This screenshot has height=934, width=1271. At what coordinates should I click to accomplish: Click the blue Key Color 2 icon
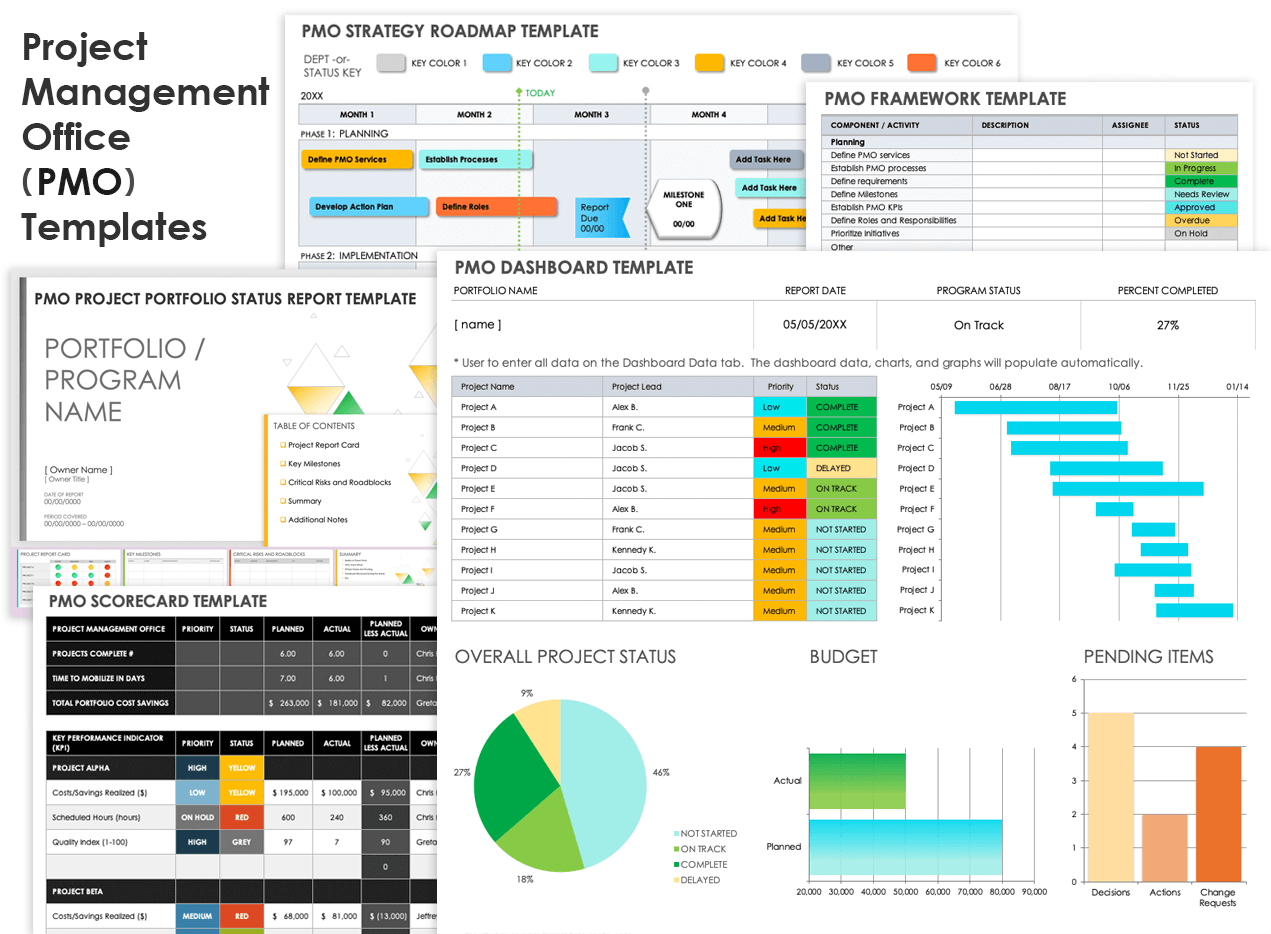pyautogui.click(x=497, y=62)
